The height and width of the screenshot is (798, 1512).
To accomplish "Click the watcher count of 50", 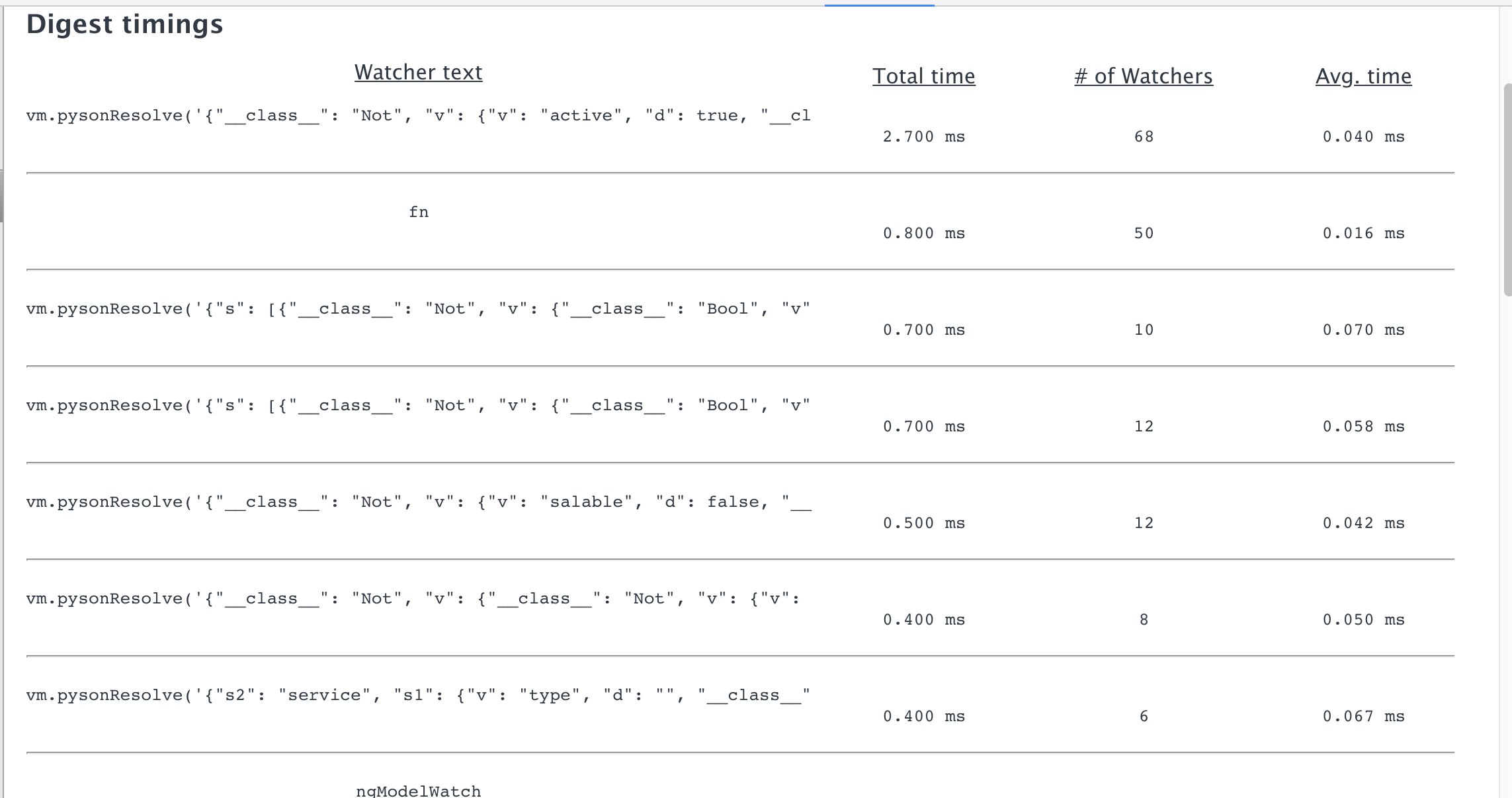I will [x=1144, y=234].
